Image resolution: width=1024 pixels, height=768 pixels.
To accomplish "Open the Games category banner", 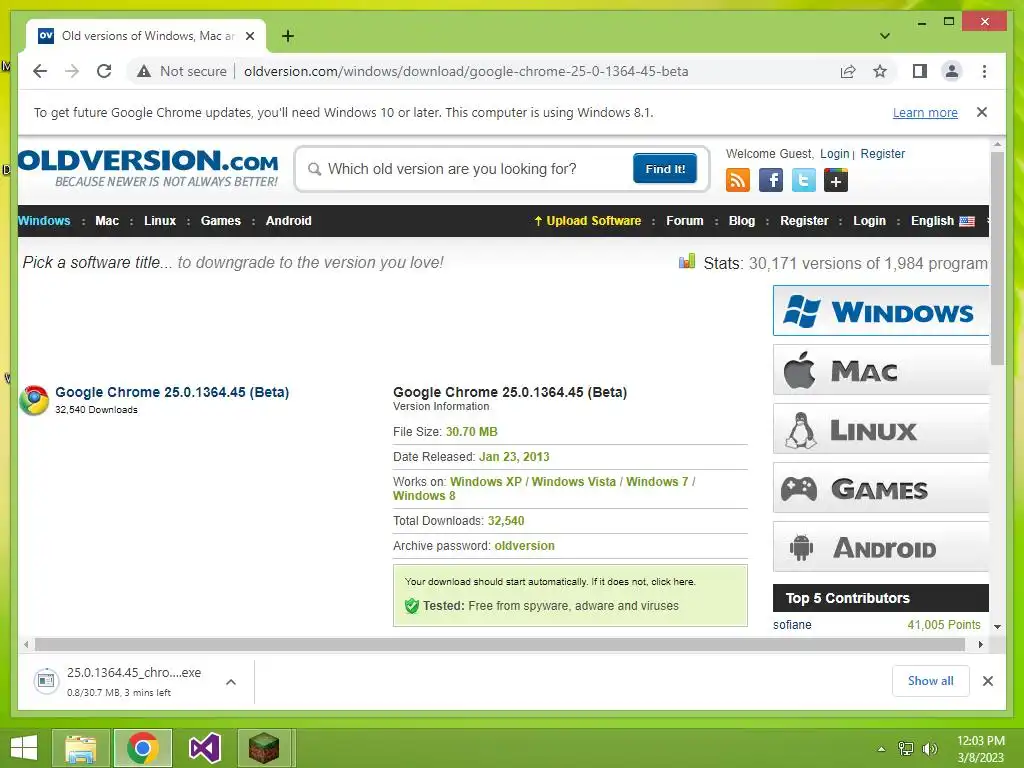I will [x=881, y=488].
